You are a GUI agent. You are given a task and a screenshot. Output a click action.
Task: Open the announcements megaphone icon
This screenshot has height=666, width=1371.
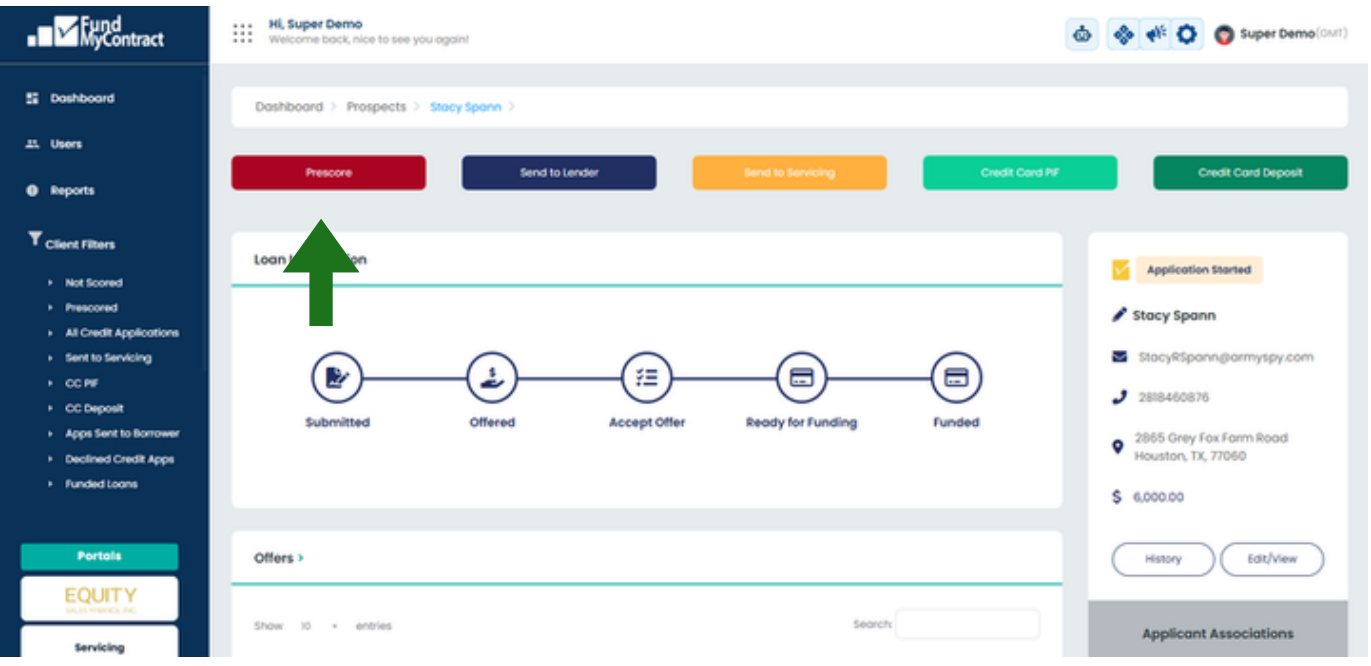click(x=1156, y=34)
